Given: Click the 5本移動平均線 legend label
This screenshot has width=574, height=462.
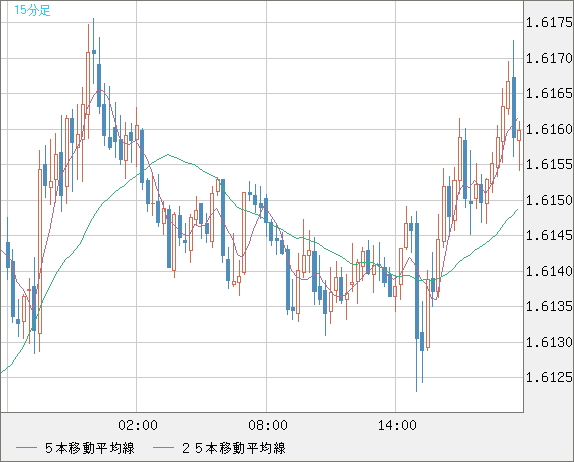Looking at the screenshot, I should (x=90, y=448).
